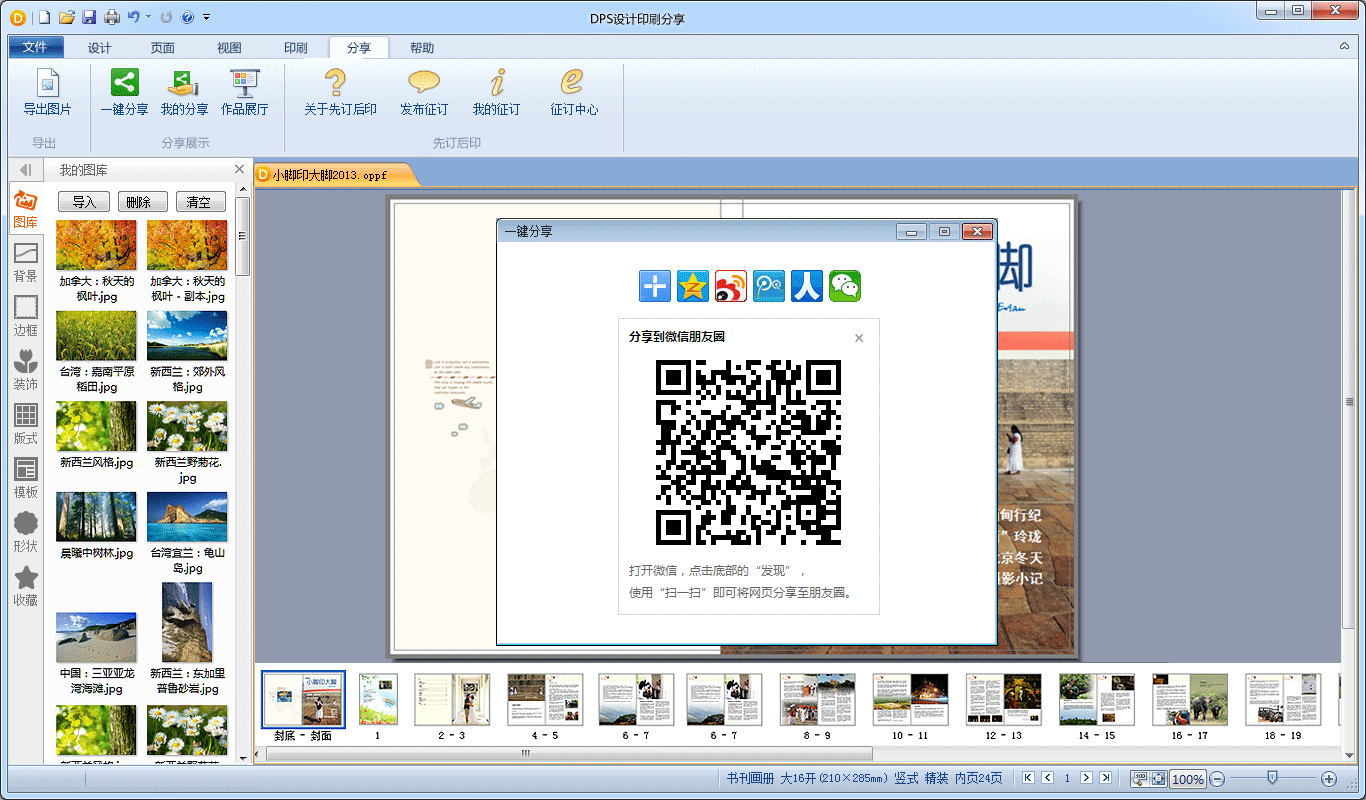Switch to the 页面 ribbon tab
This screenshot has height=800, width=1366.
pos(163,47)
